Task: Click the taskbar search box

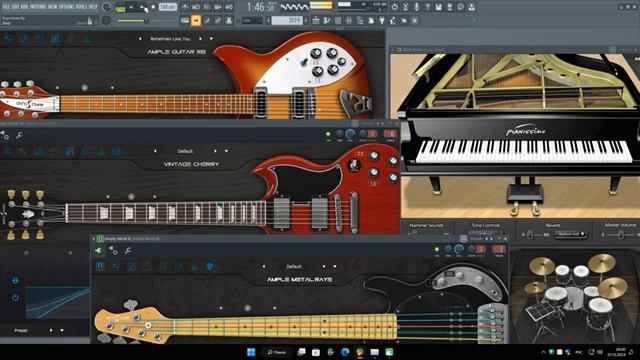Action: tap(277, 352)
